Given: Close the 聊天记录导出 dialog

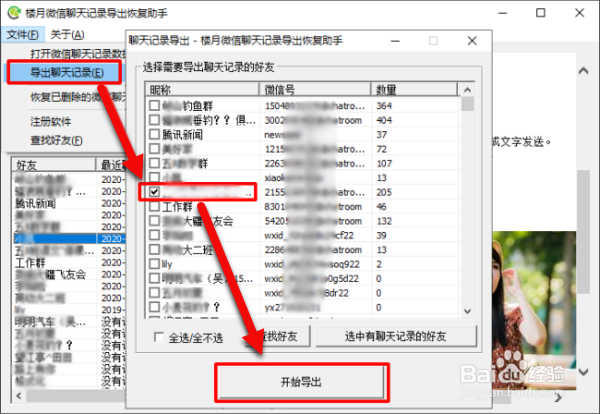Looking at the screenshot, I should coord(472,41).
